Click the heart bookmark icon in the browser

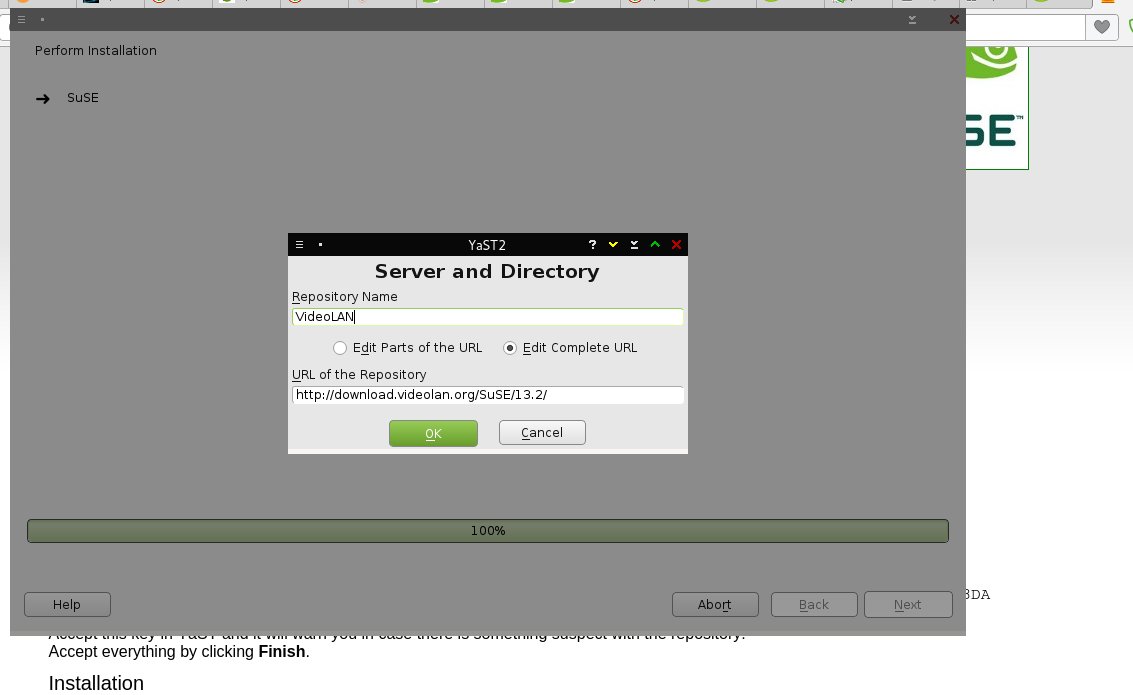1101,27
